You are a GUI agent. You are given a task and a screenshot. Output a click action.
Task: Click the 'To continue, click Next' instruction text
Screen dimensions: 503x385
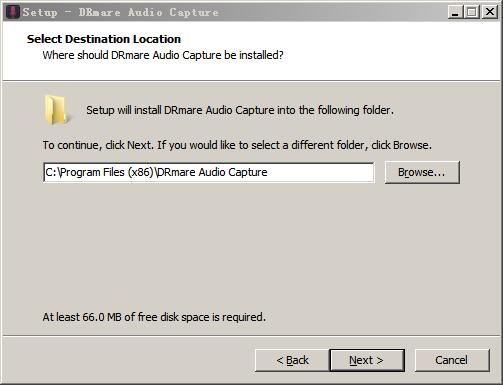point(237,145)
